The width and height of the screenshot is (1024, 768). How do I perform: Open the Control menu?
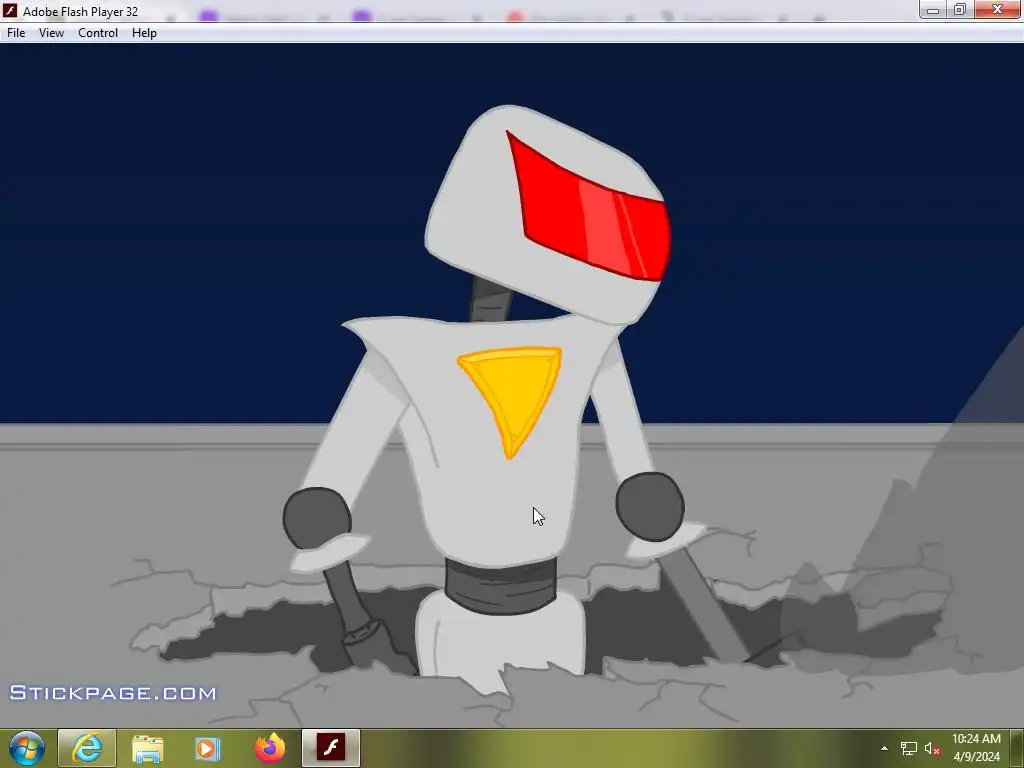click(x=98, y=33)
